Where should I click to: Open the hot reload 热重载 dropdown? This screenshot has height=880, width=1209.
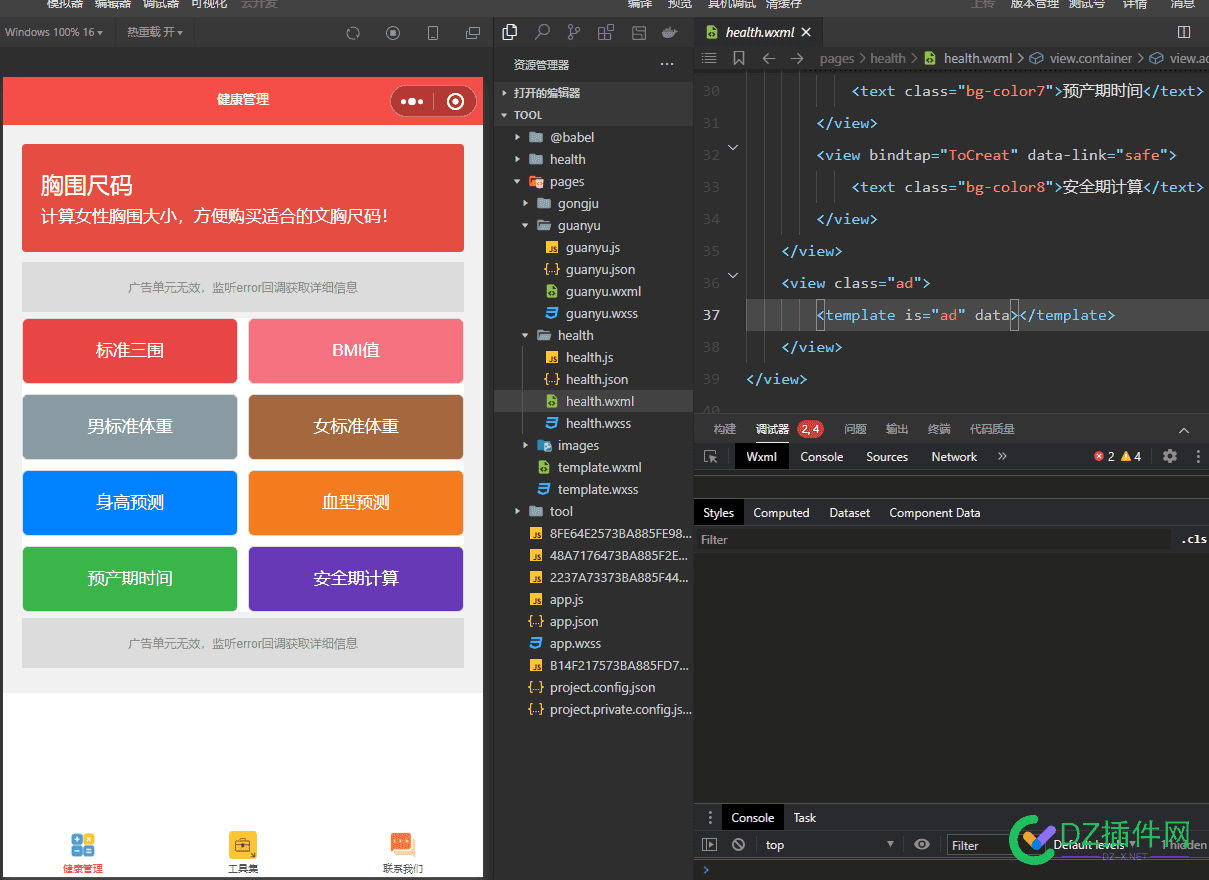coord(155,32)
